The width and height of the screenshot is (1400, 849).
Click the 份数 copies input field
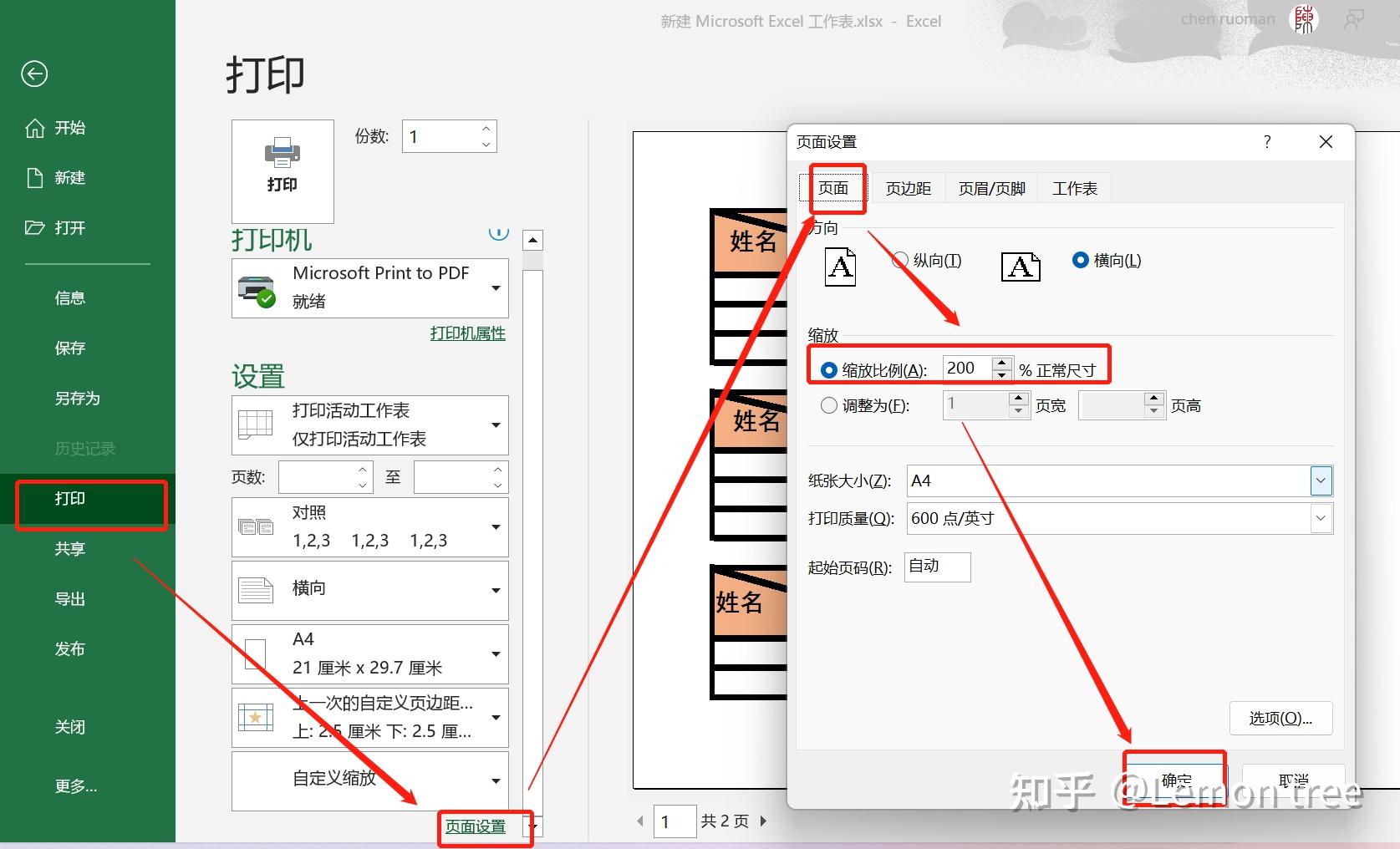[440, 136]
